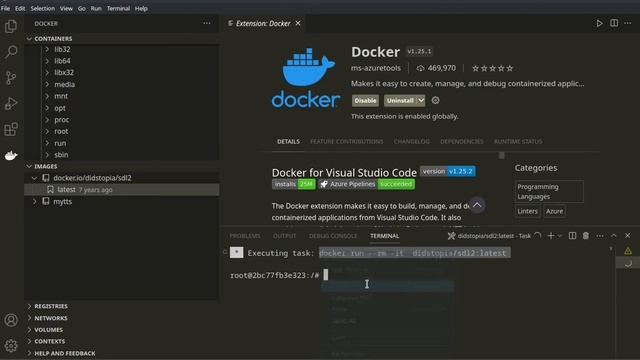Open Source Control view
Image resolution: width=640 pixels, height=360 pixels.
pos(11,78)
